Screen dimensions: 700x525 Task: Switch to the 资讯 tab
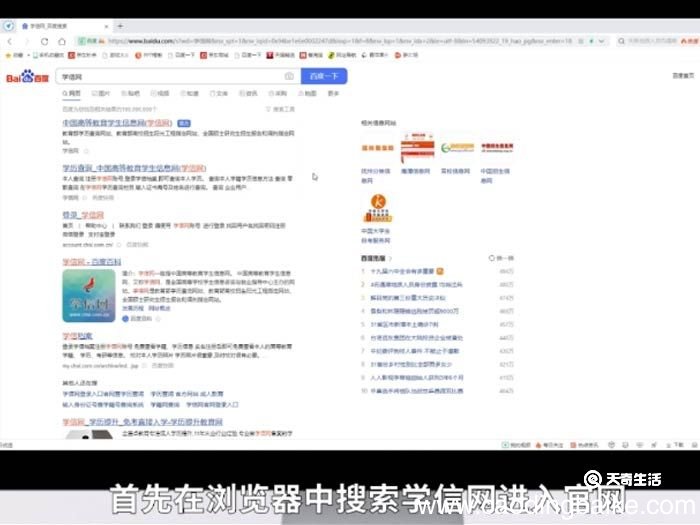[x=248, y=93]
